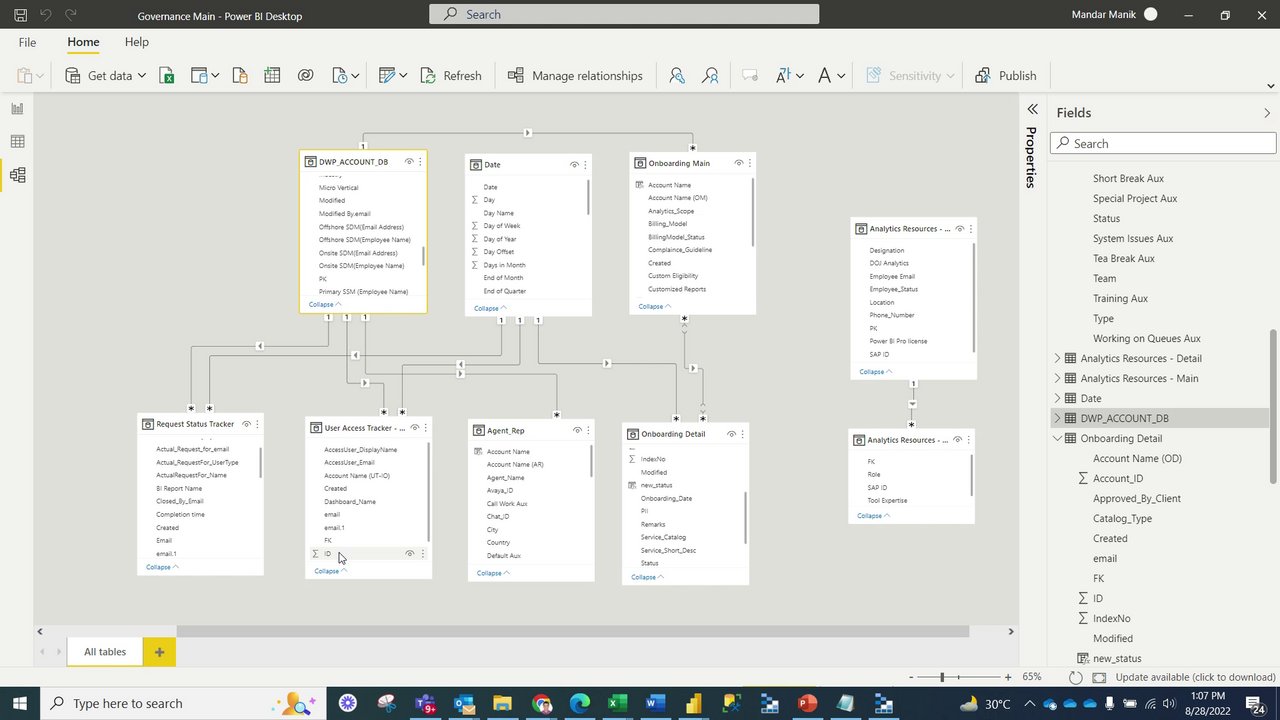
Task: Open the File menu
Action: (27, 42)
